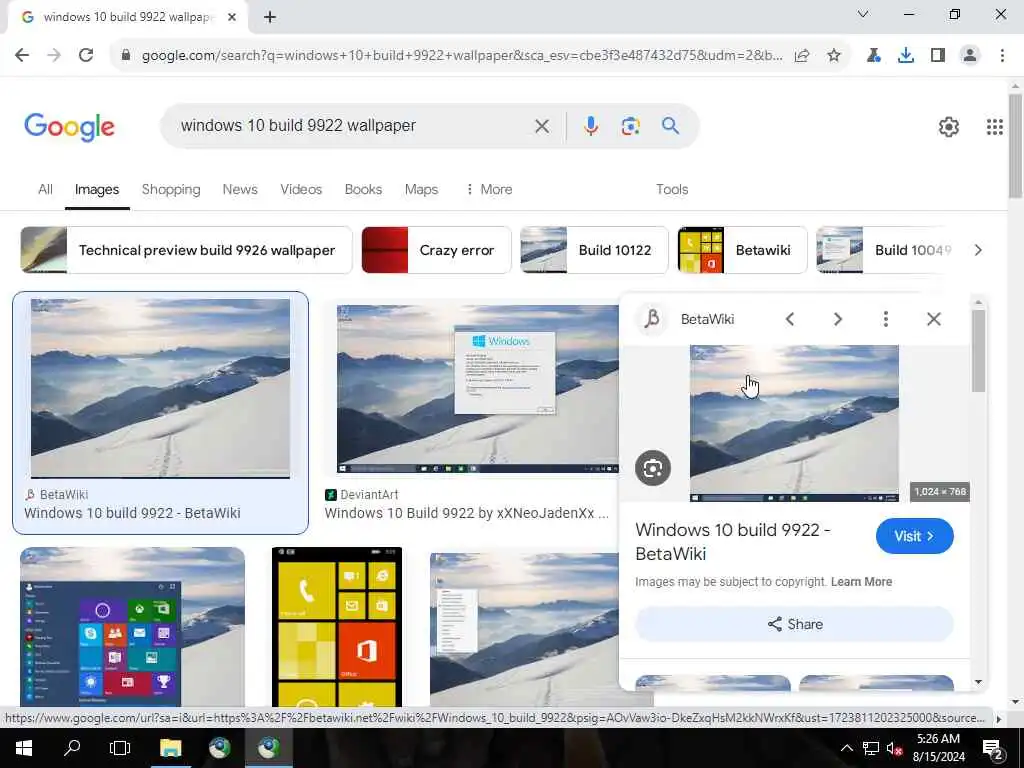Clear the search query with the X
The width and height of the screenshot is (1024, 768).
[541, 126]
